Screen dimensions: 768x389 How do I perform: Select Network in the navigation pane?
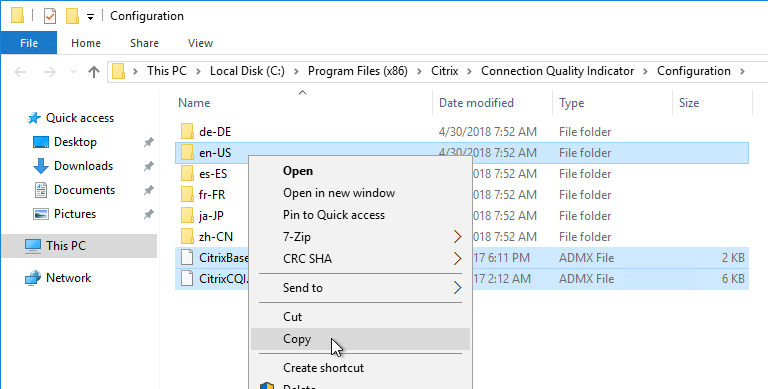[68, 278]
